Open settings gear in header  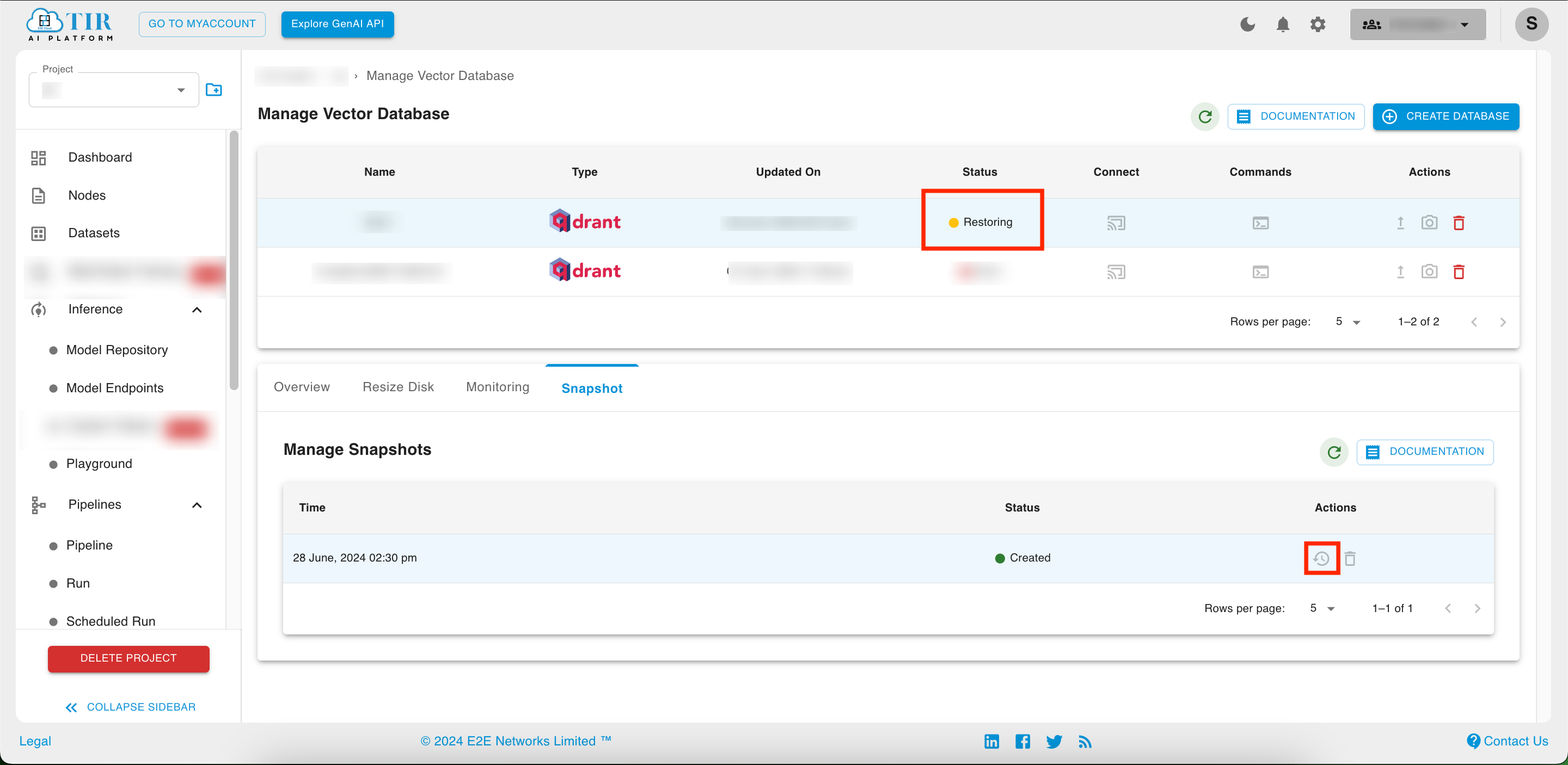click(1318, 24)
